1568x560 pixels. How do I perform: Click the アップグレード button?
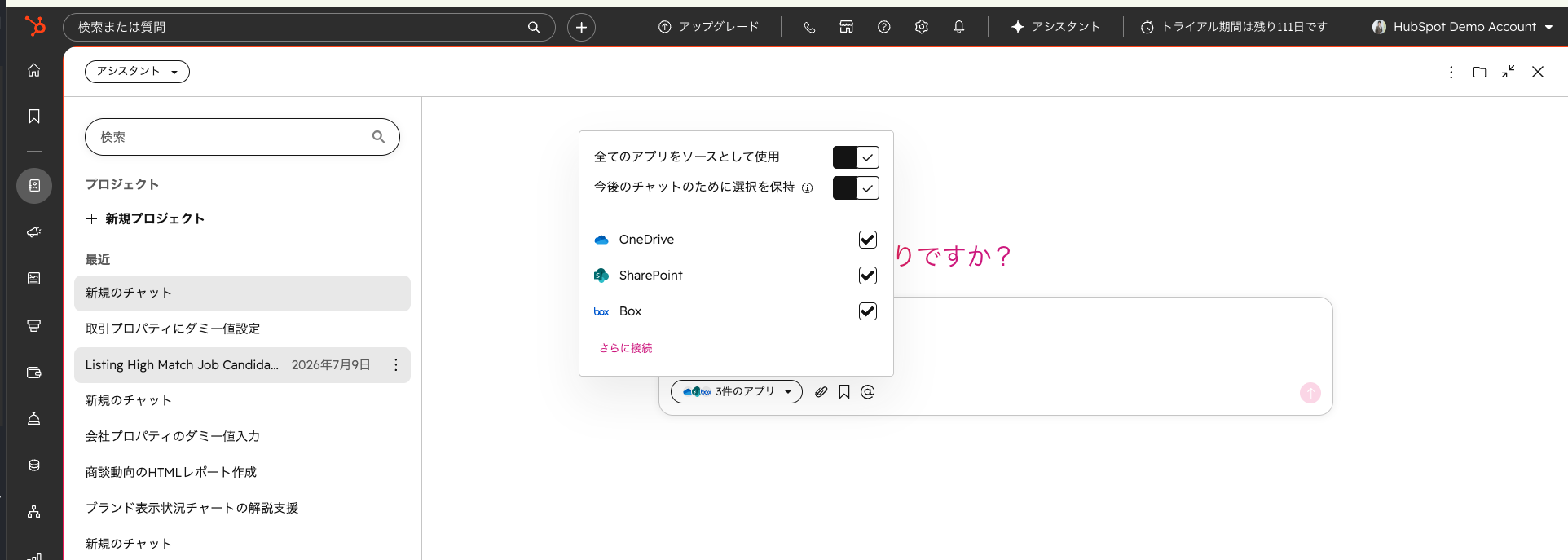708,27
